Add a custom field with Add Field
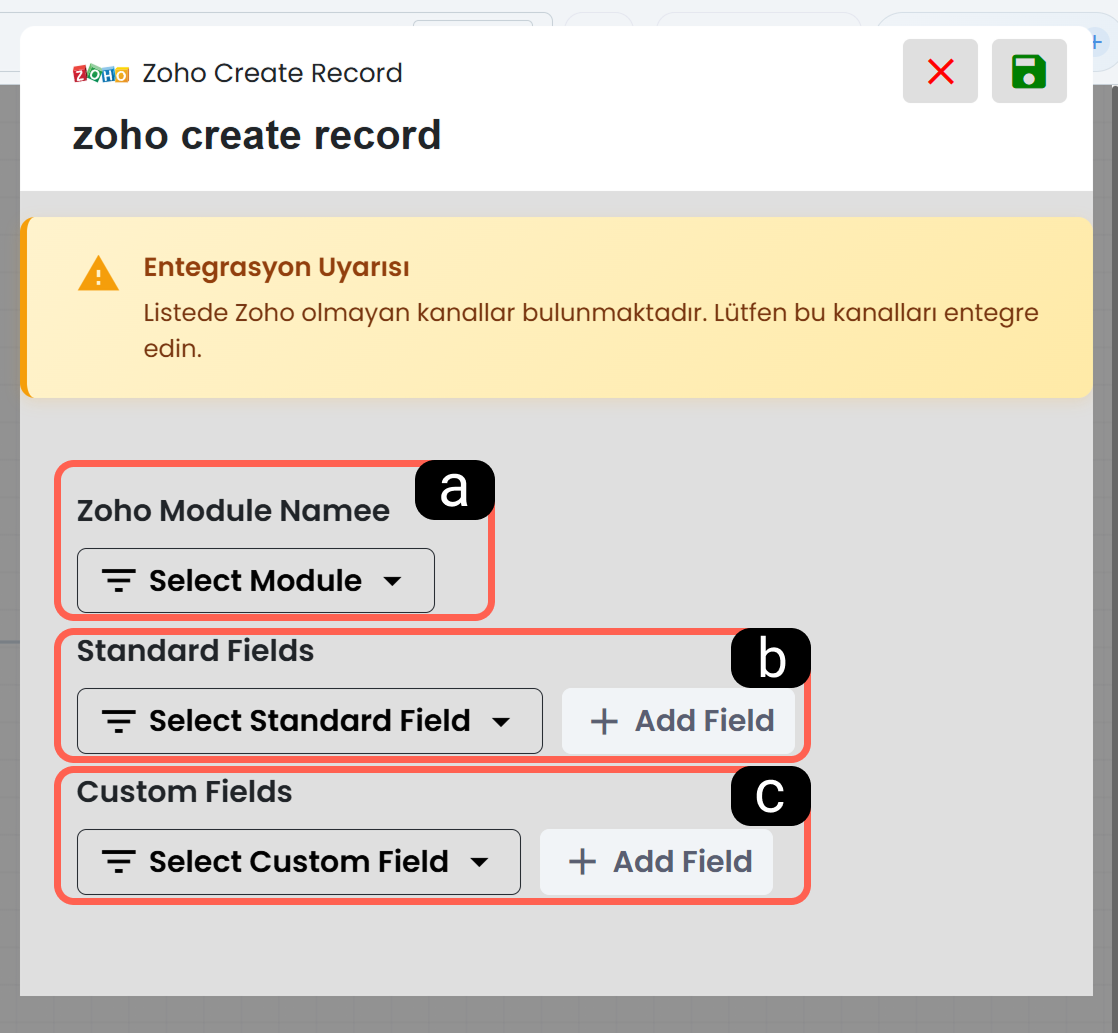The image size is (1118, 1033). pos(656,861)
